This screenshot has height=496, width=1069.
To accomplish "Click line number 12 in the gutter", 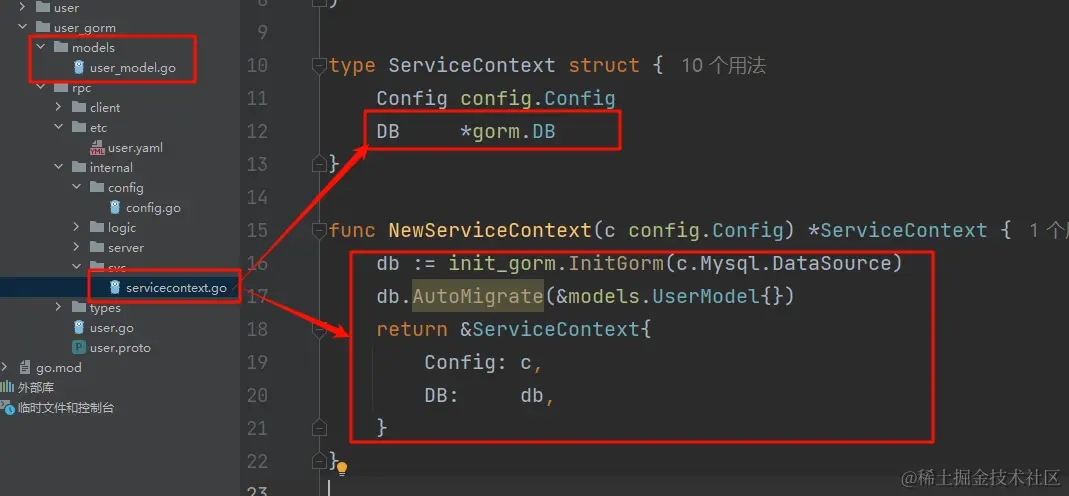I will (258, 131).
